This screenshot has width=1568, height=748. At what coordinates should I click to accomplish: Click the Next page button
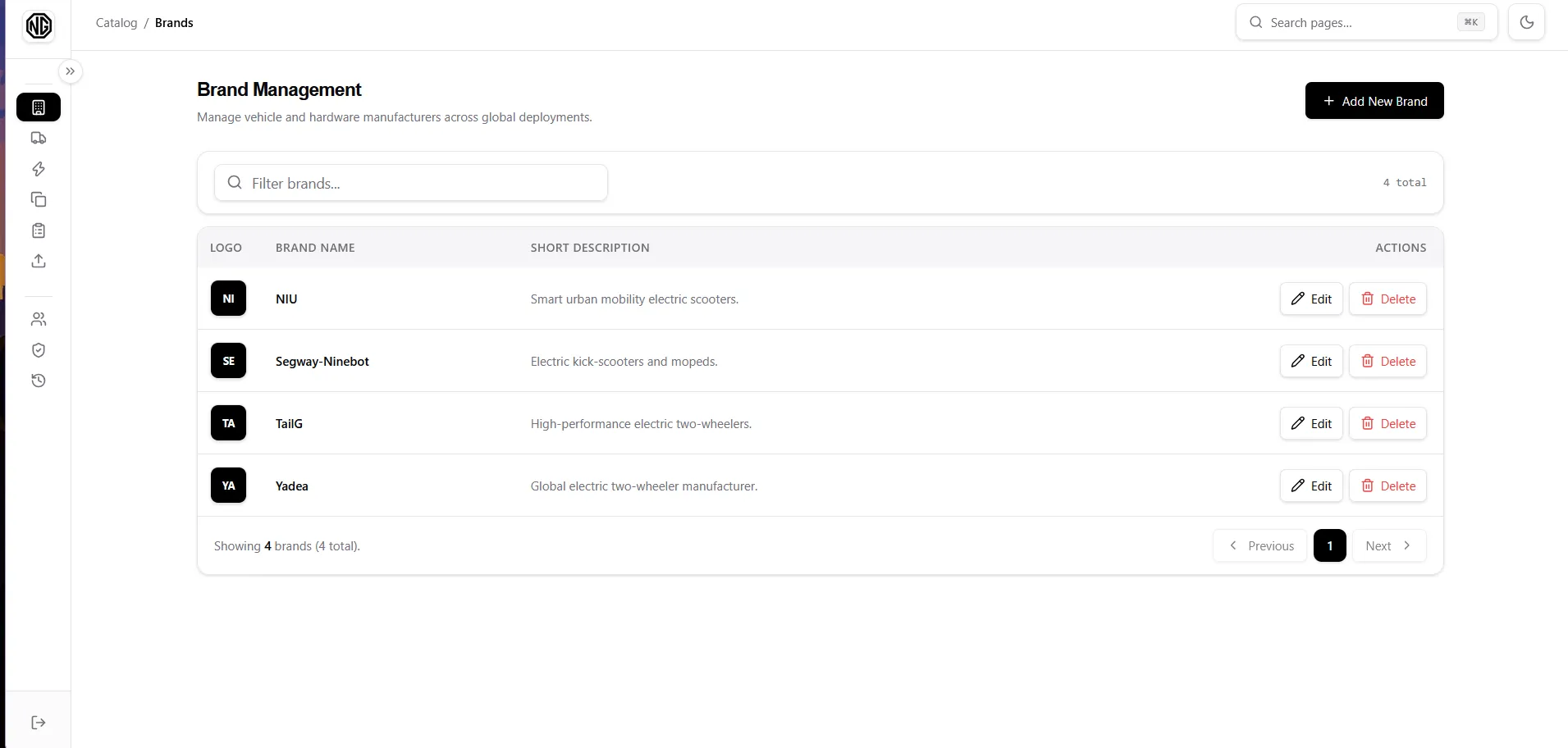point(1389,545)
